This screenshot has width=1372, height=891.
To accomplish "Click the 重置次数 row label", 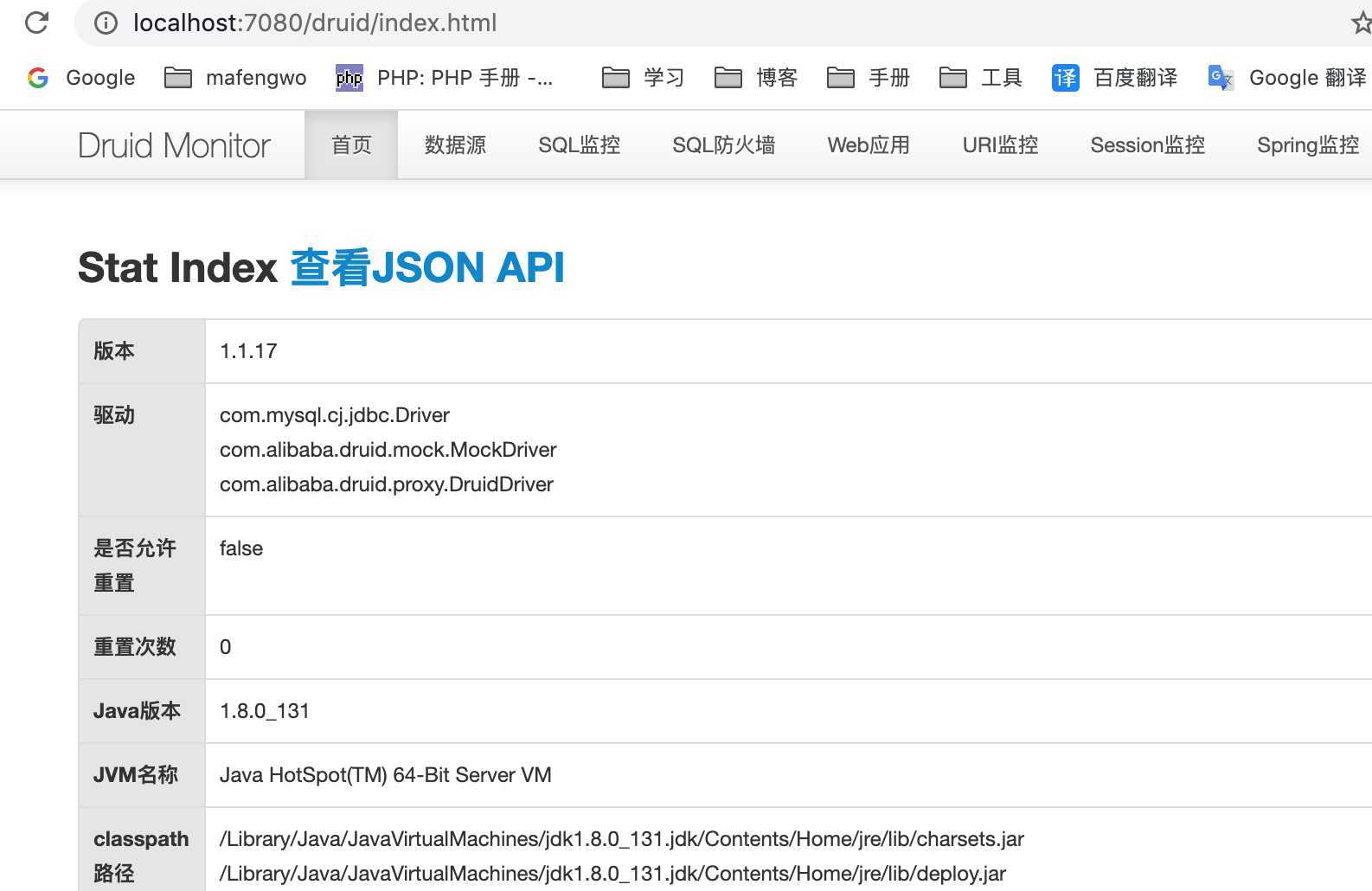I will [135, 647].
